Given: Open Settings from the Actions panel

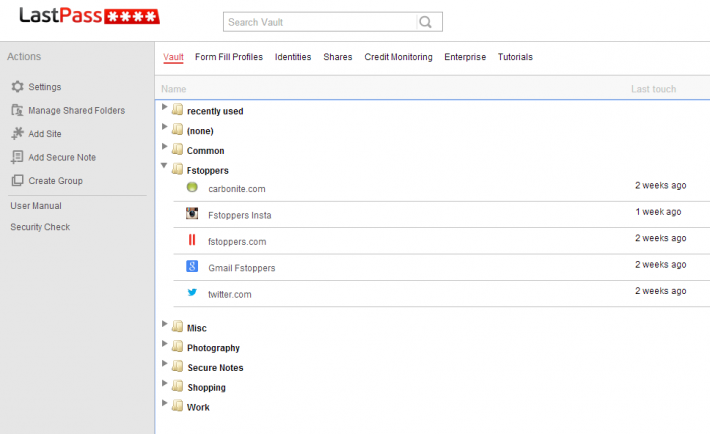Looking at the screenshot, I should (44, 87).
